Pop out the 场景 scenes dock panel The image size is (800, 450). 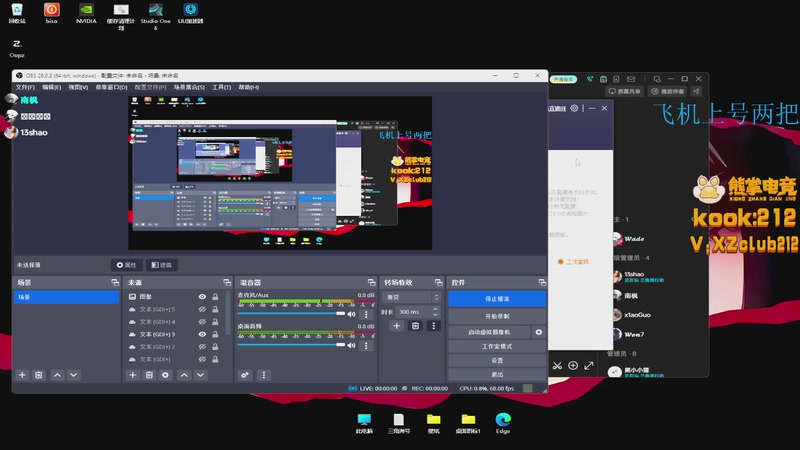coord(115,282)
